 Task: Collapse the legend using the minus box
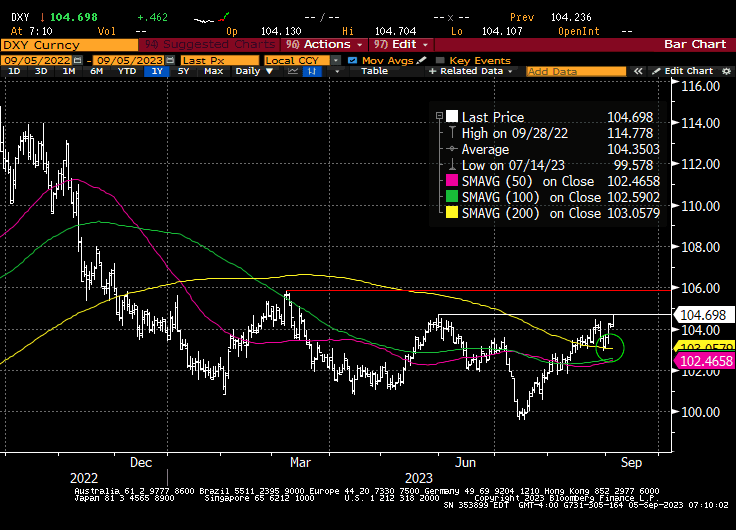pos(438,116)
